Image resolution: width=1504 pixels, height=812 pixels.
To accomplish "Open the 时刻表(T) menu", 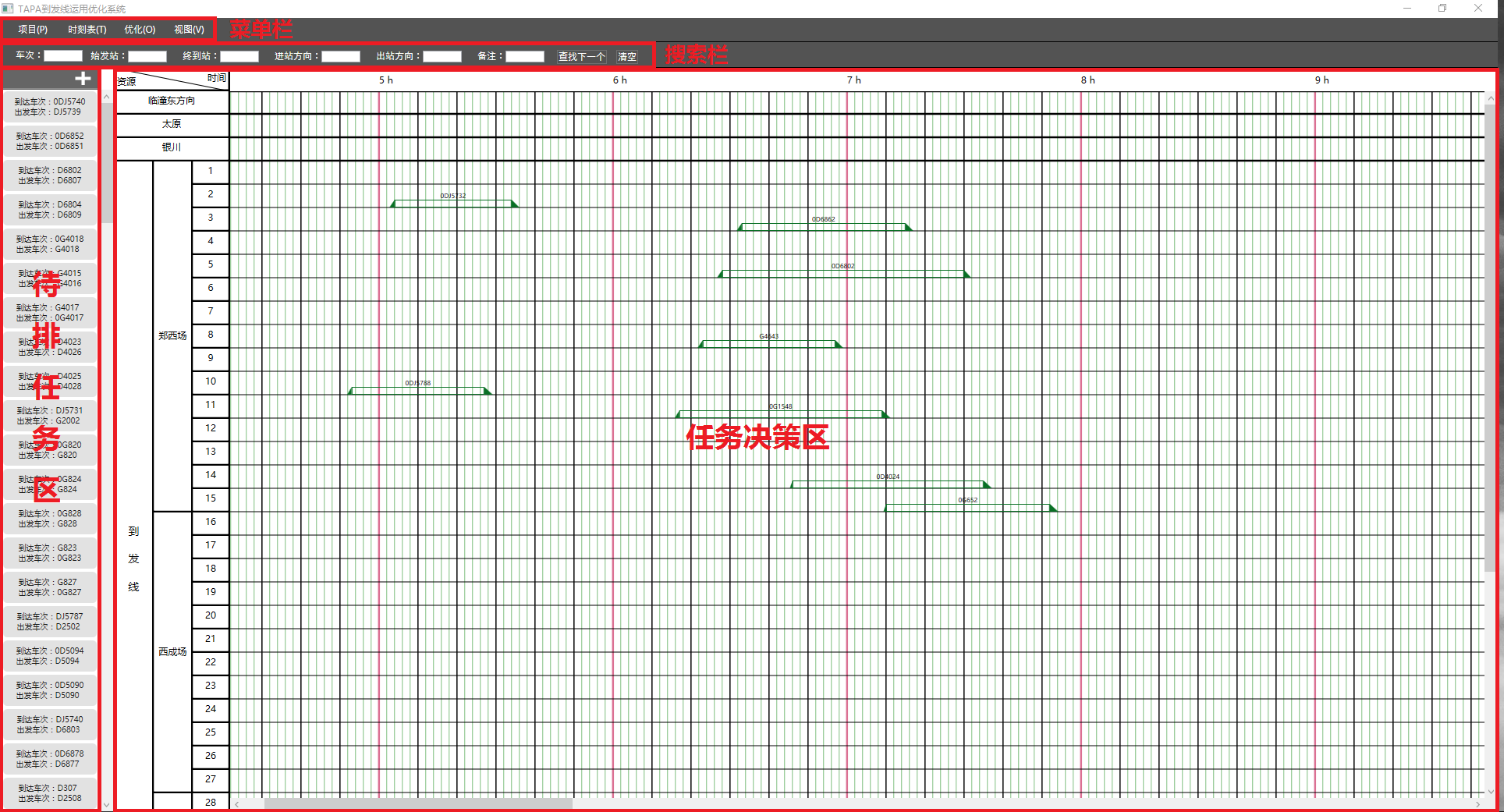I will pos(87,30).
